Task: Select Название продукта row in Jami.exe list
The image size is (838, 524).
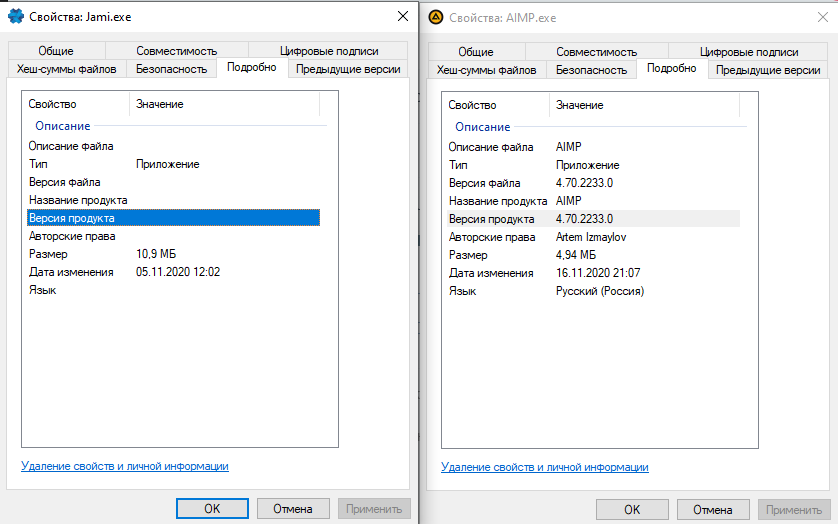Action: pyautogui.click(x=173, y=200)
